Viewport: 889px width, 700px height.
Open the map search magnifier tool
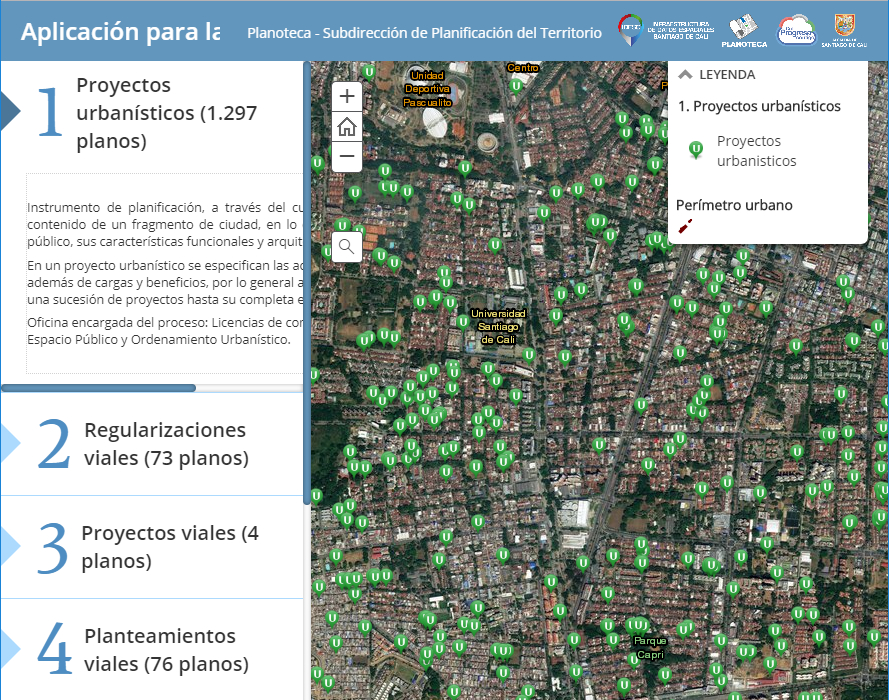[x=346, y=246]
